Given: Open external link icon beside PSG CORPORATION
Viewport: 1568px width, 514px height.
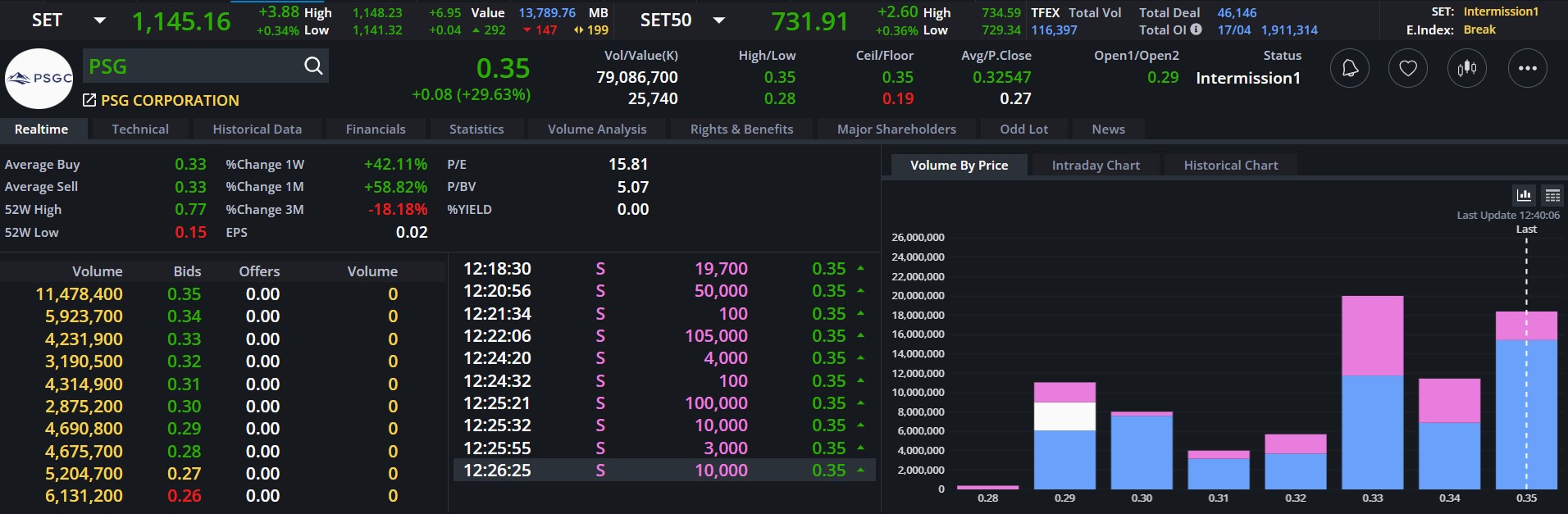Looking at the screenshot, I should point(89,100).
